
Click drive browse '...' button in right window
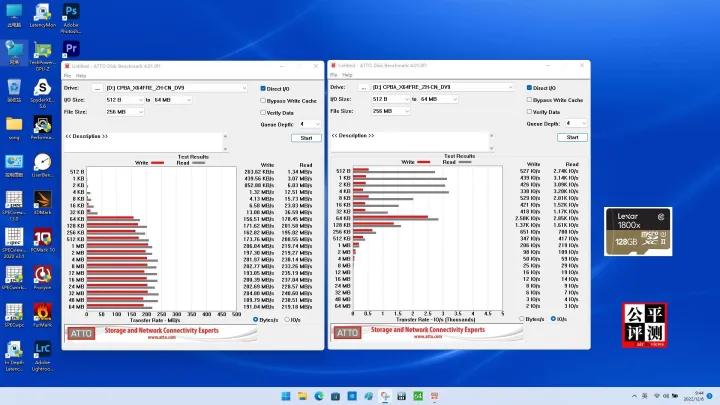(363, 87)
